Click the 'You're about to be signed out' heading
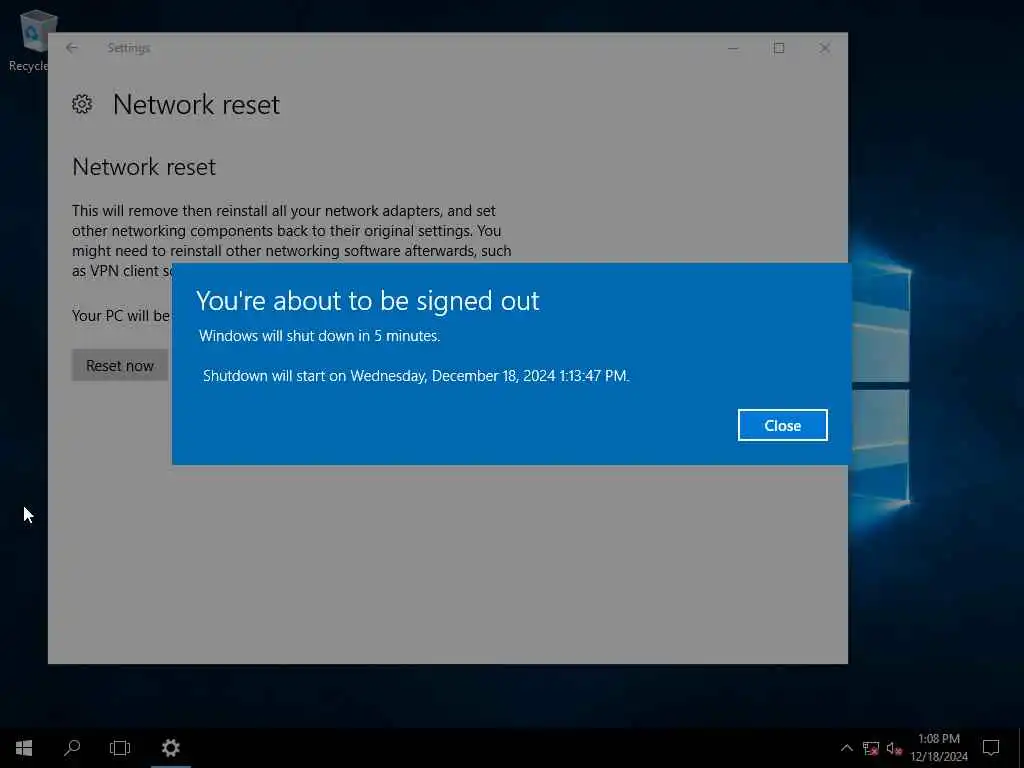1024x768 pixels. (368, 301)
